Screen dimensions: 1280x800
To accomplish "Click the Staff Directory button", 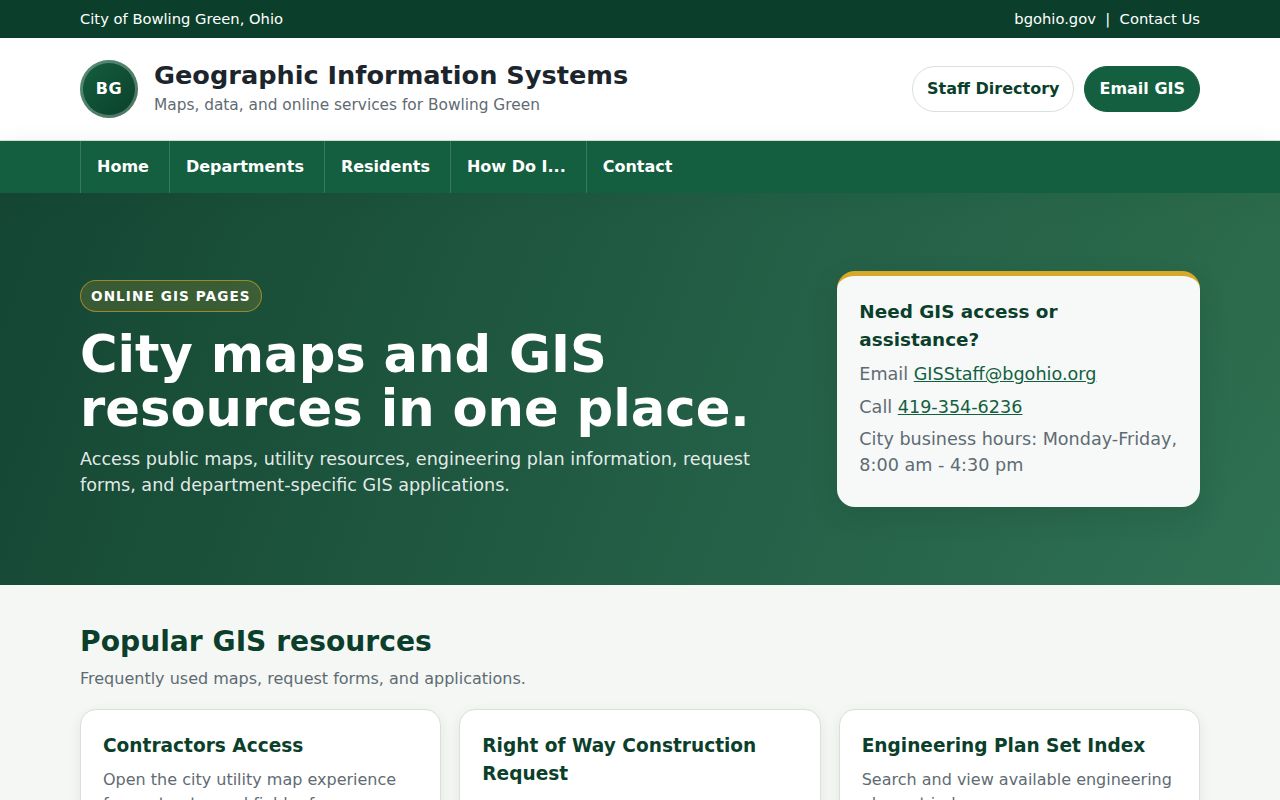I will pos(993,89).
